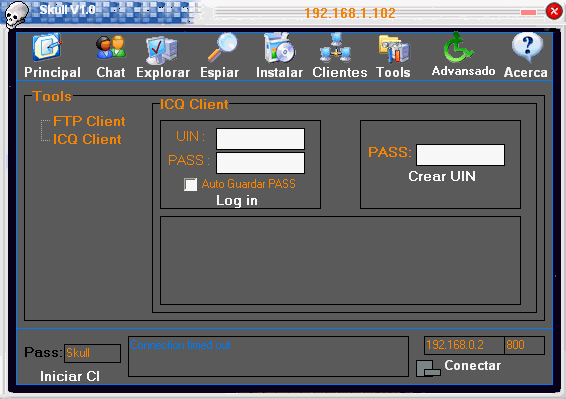Open the Chat section icon
This screenshot has width=566, height=399.
111,47
